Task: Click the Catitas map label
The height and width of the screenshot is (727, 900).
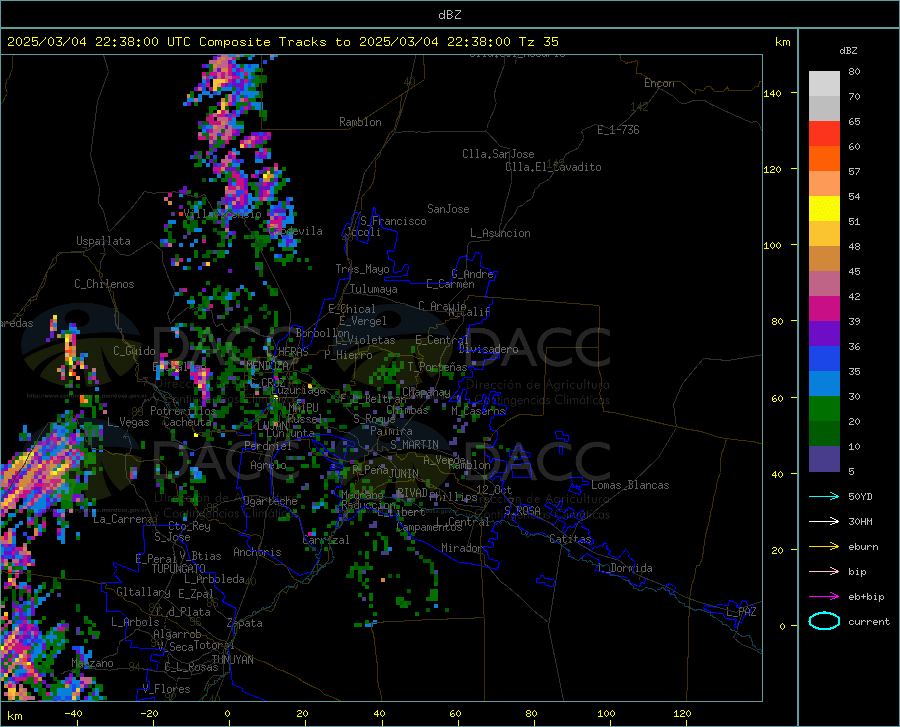Action: tap(571, 539)
